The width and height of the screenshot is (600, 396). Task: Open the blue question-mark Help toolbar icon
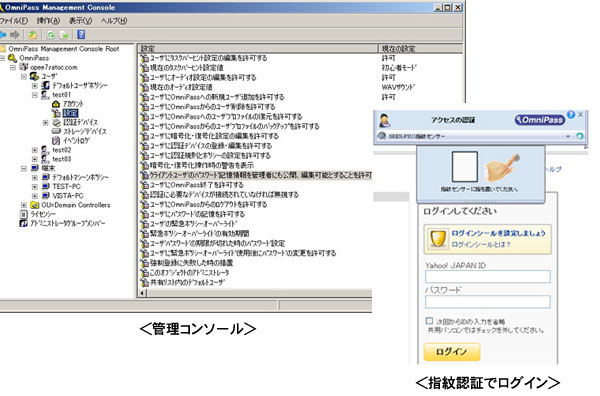81,35
